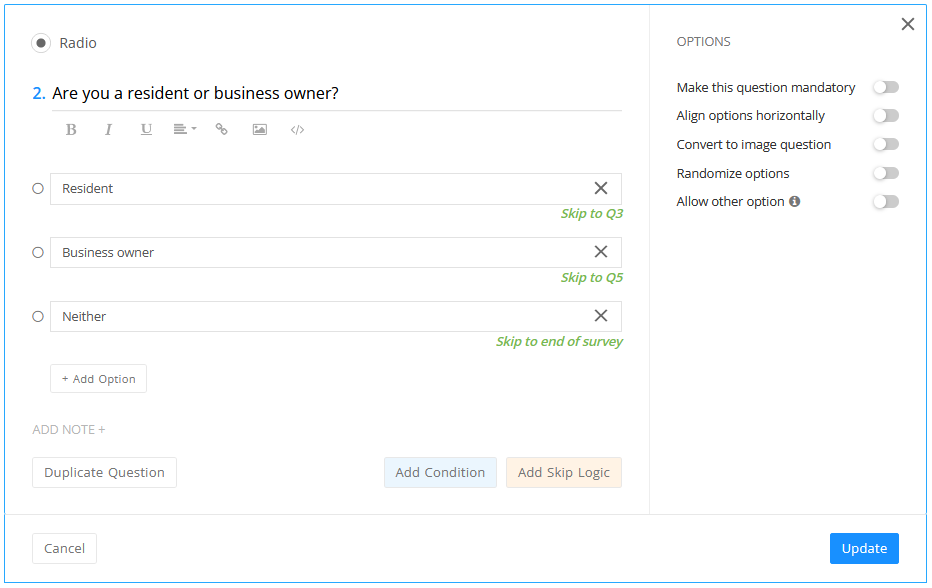
Task: Remove the Resident option
Action: coord(601,188)
